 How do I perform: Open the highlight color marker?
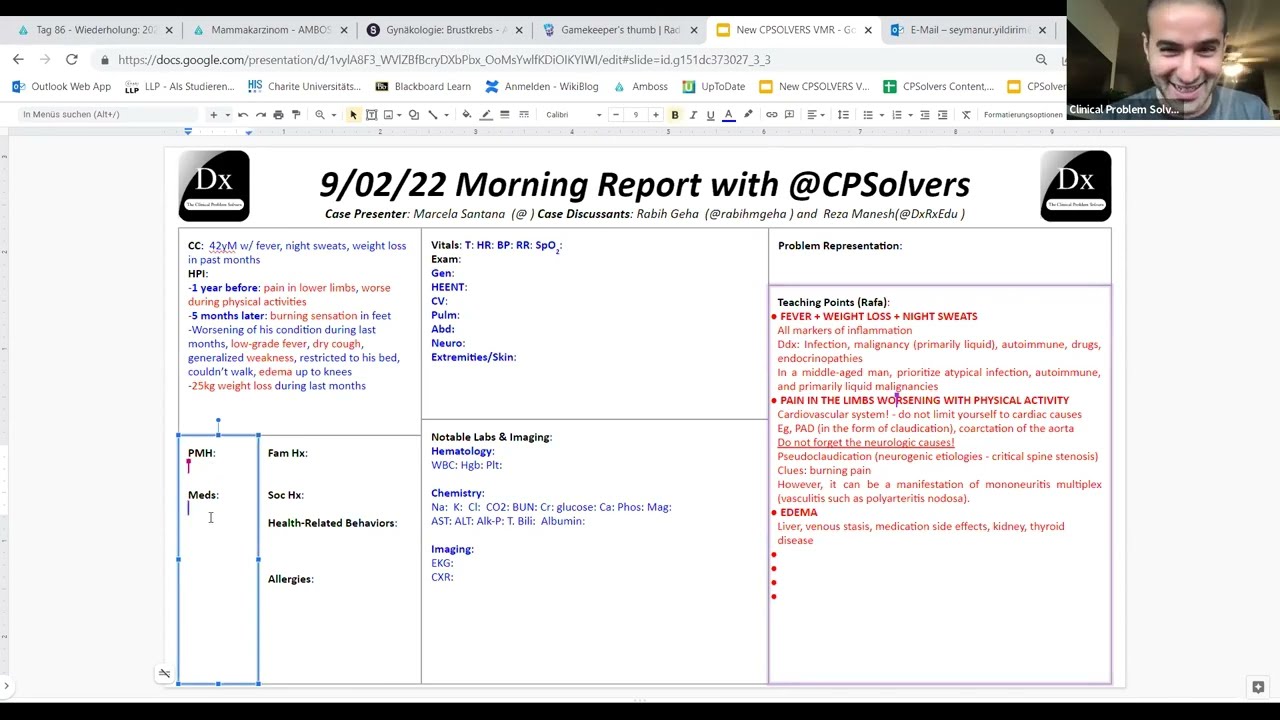coord(748,115)
